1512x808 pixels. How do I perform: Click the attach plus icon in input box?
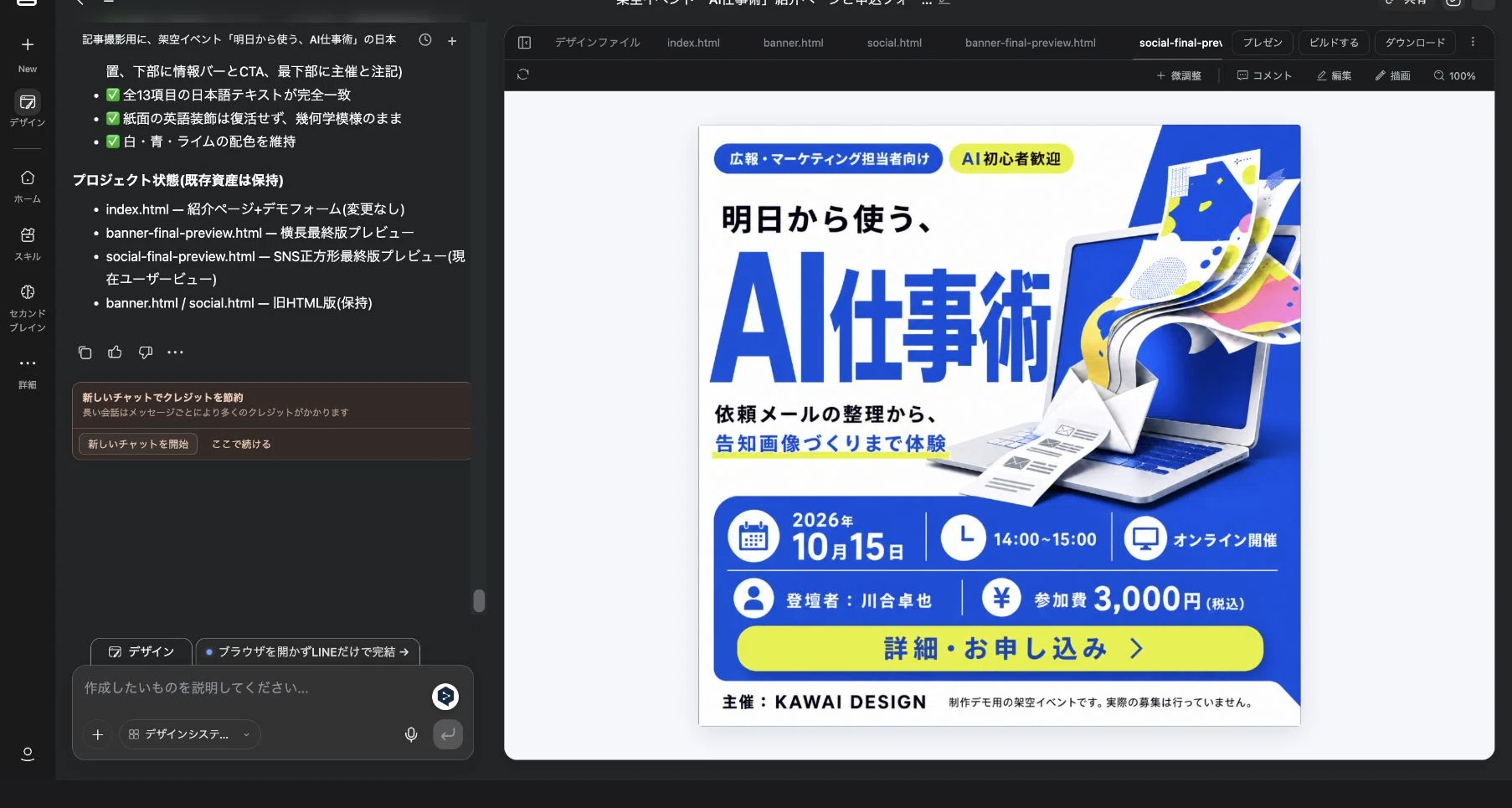click(x=98, y=734)
